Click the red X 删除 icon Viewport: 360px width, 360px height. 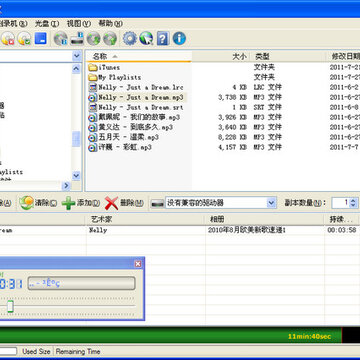point(111,203)
